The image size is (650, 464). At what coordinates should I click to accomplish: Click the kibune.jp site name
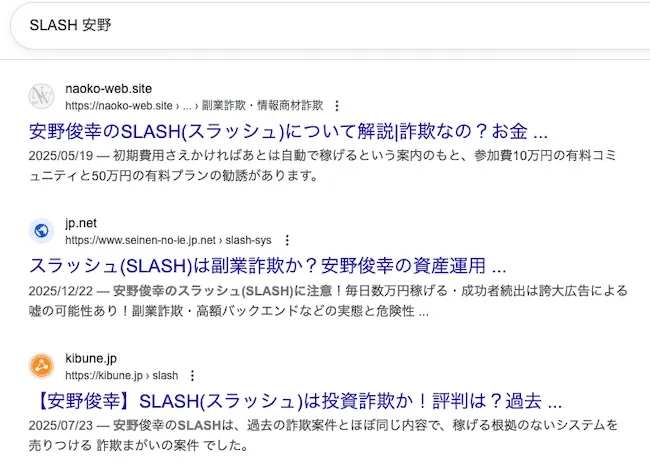coord(92,358)
